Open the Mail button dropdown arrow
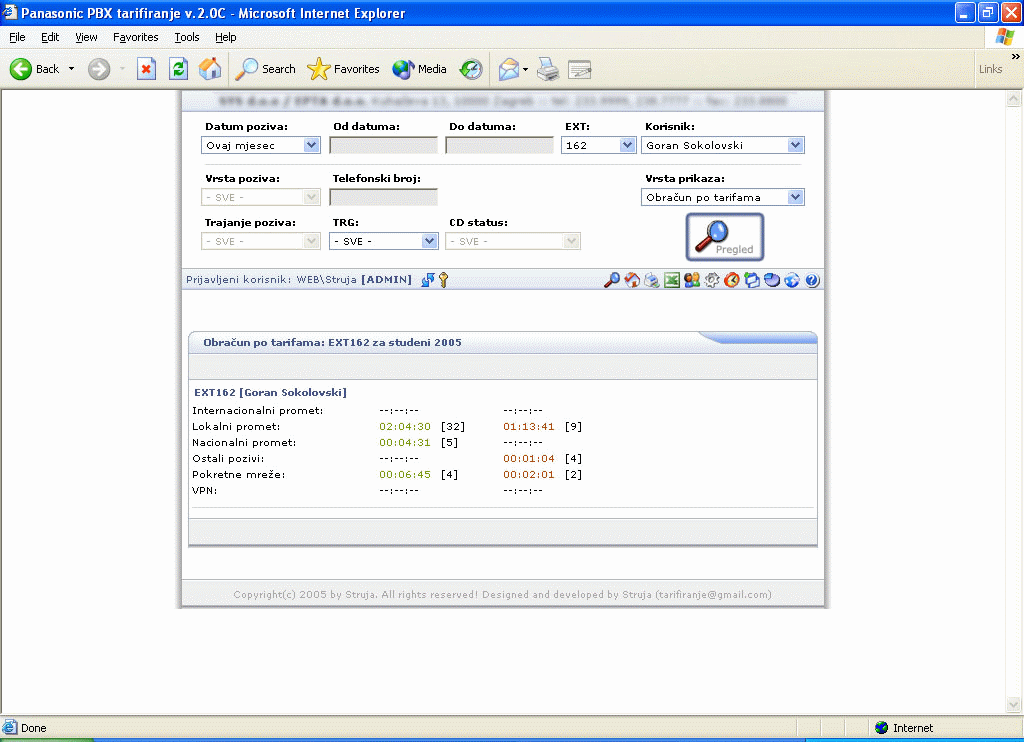Viewport: 1024px width, 742px height. (x=525, y=69)
